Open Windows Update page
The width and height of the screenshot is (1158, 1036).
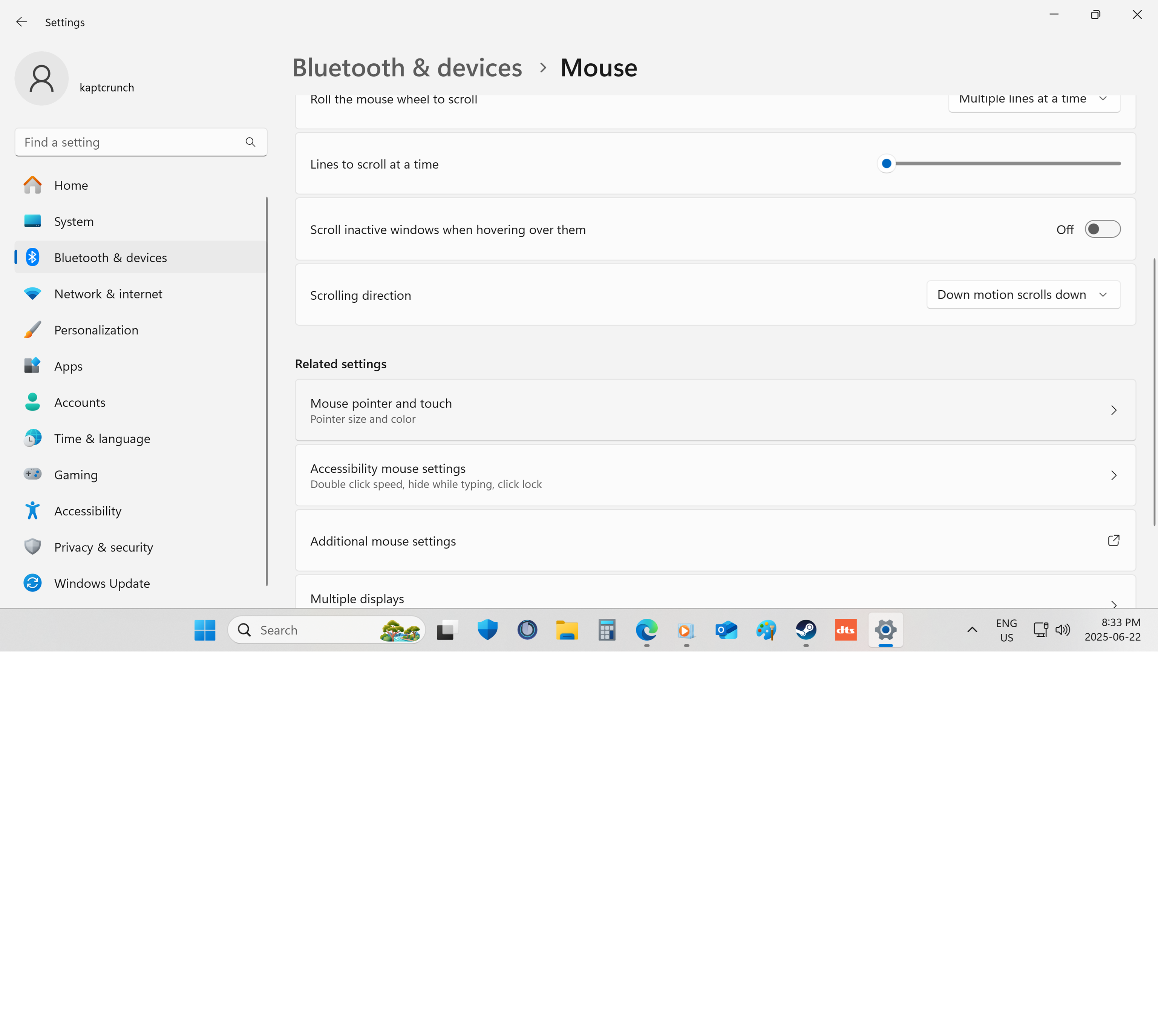140,583
